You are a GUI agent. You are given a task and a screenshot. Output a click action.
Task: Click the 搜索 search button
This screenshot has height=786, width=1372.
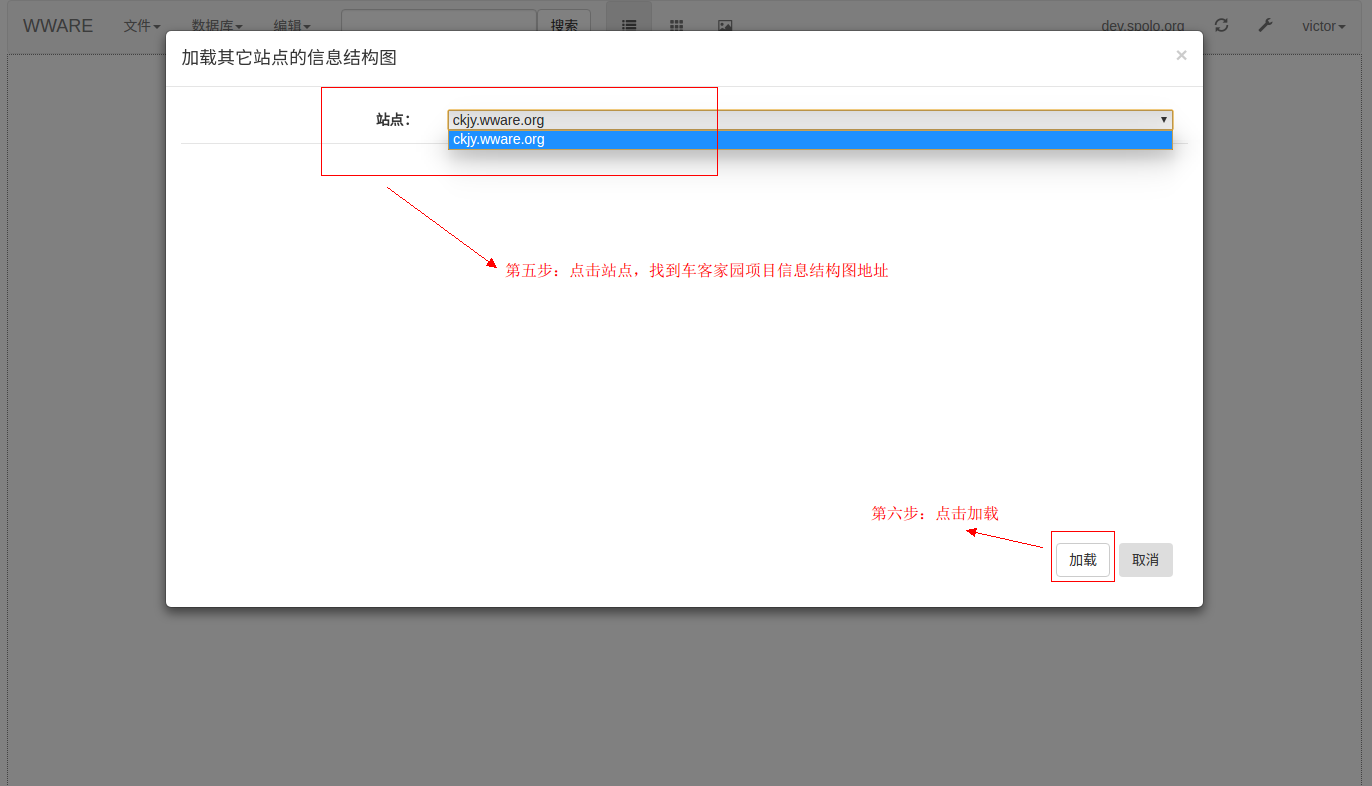pos(564,26)
